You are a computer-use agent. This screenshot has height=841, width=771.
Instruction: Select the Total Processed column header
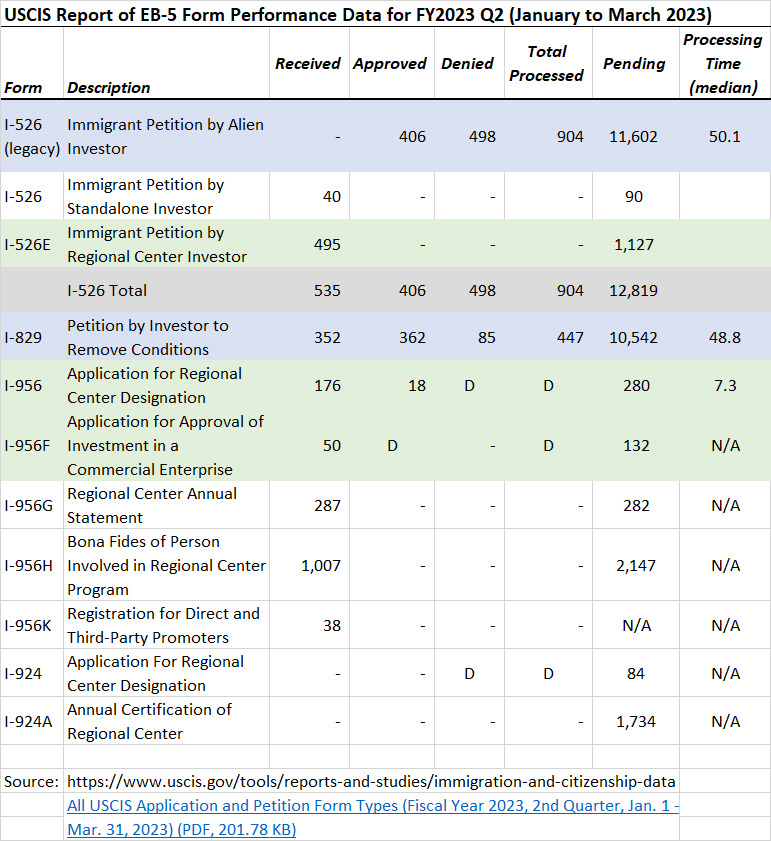pyautogui.click(x=546, y=63)
